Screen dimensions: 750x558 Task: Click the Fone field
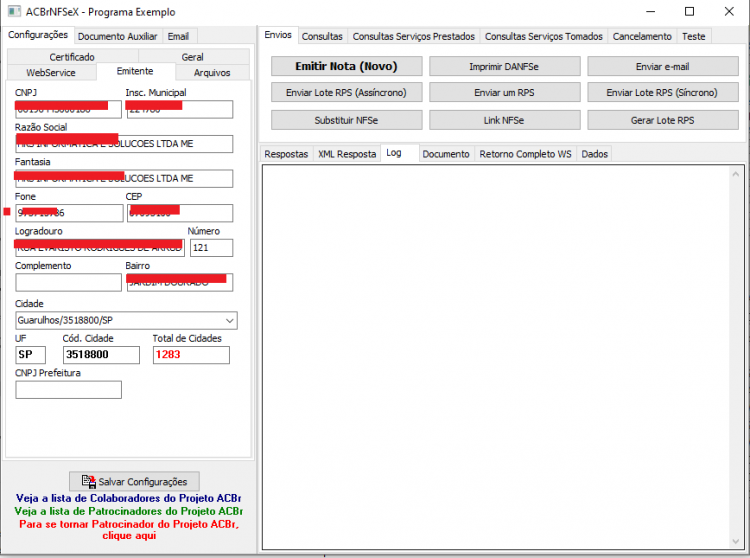coord(69,213)
